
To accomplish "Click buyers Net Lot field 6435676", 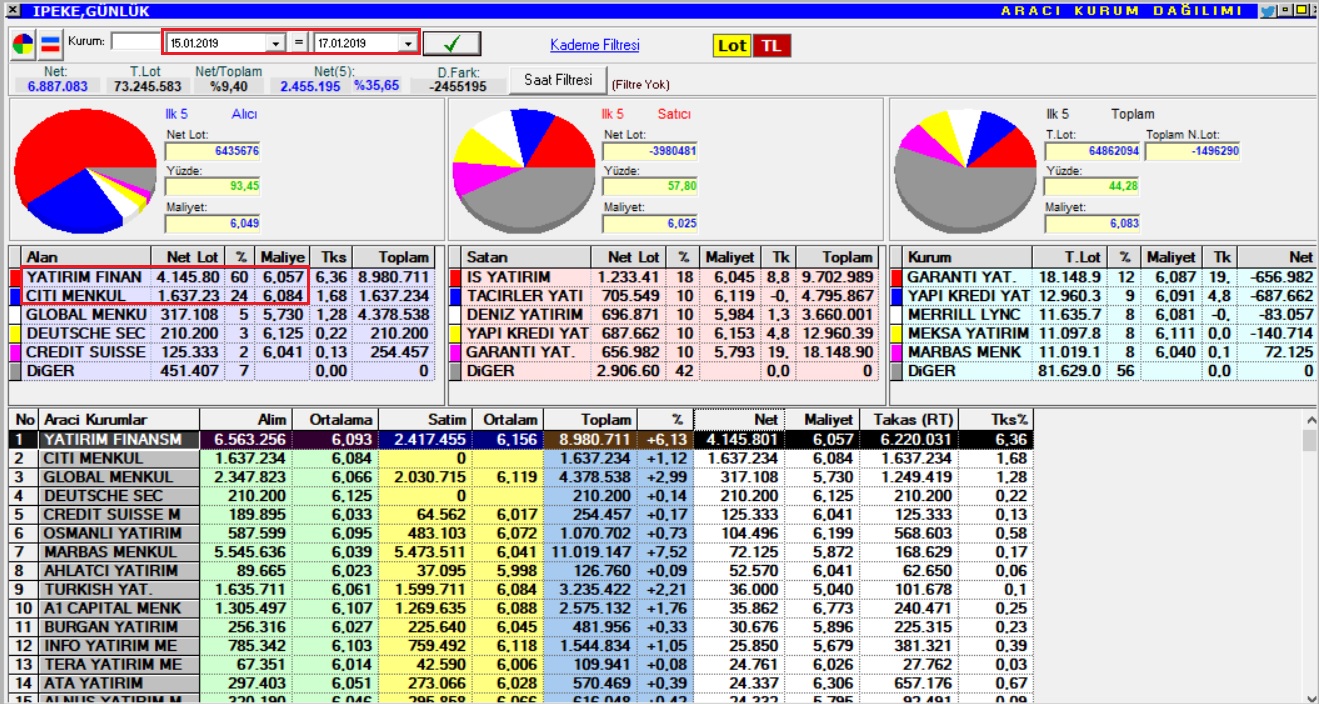I will (x=213, y=151).
